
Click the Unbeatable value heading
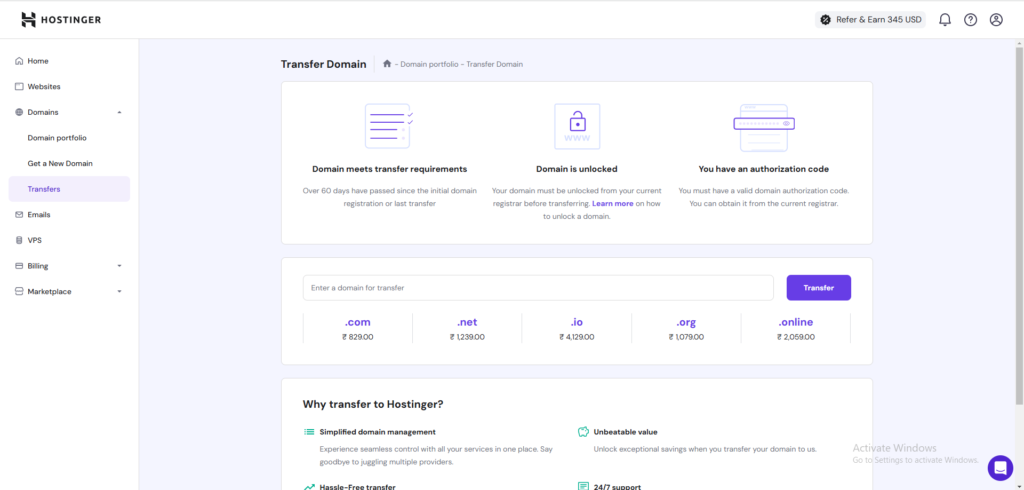[x=626, y=432]
